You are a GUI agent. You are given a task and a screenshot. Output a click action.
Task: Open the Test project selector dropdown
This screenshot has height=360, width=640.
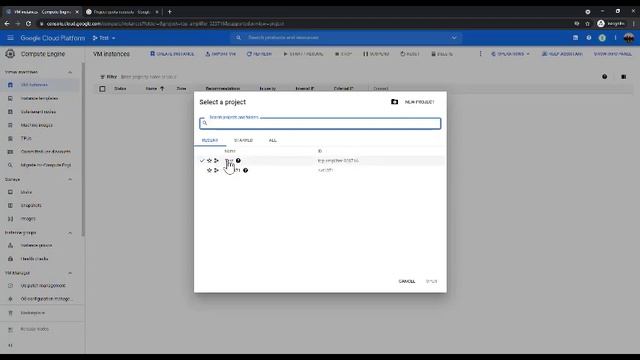104,38
